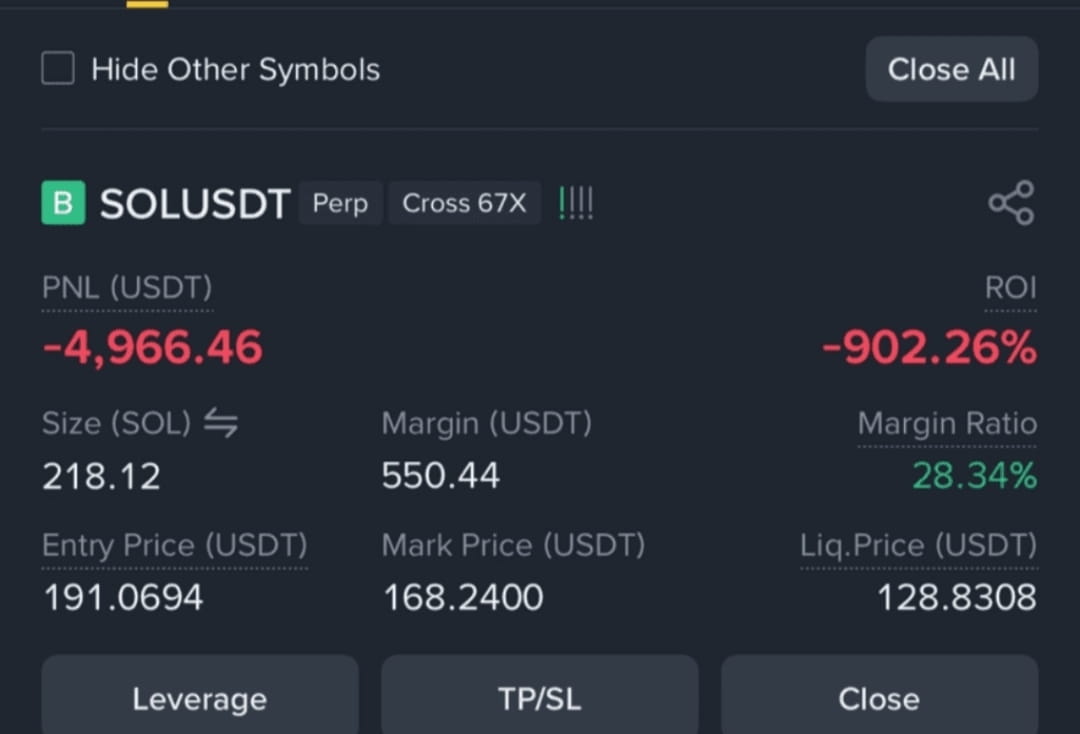Close the SOLUSDT position
Image resolution: width=1080 pixels, height=734 pixels.
pos(880,695)
